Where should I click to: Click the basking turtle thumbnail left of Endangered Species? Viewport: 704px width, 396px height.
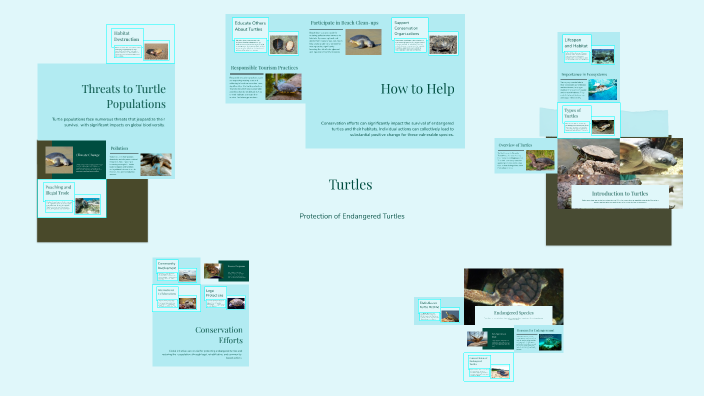450,316
